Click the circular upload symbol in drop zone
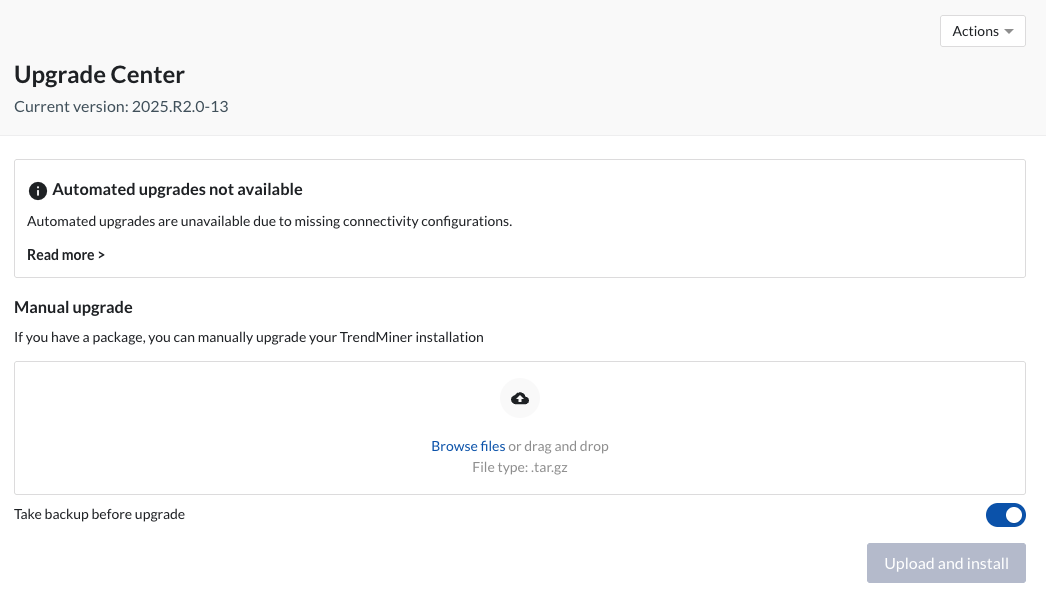Screen dimensions: 1046x611 519,397
